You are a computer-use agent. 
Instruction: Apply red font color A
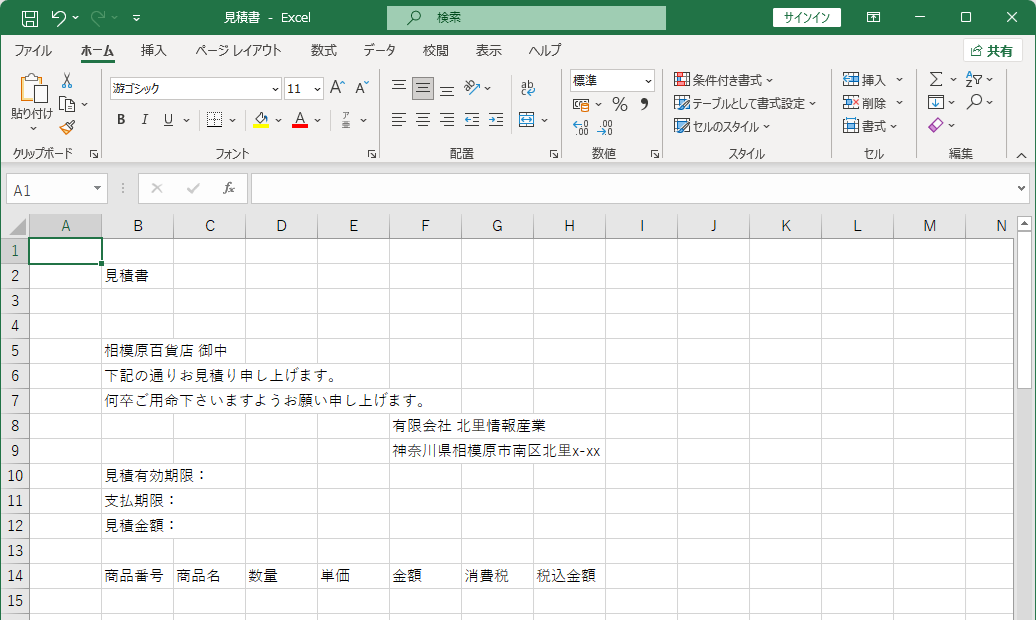point(300,120)
